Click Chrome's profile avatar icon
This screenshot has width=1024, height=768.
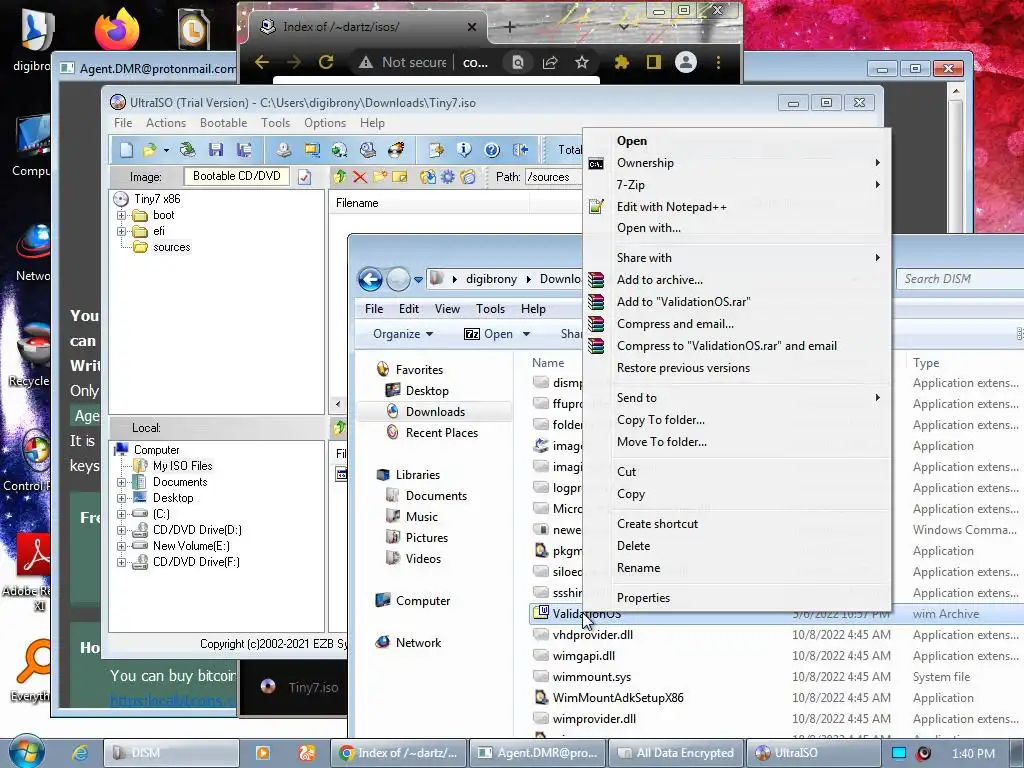[x=686, y=62]
